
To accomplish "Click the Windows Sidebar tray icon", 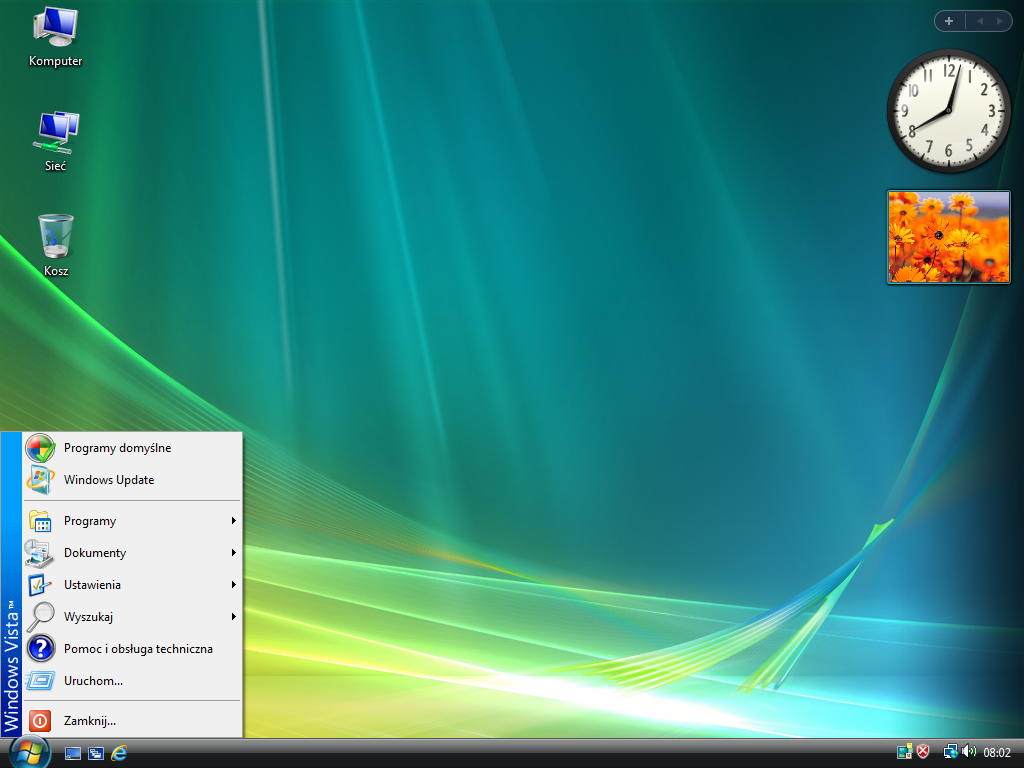I will (x=904, y=752).
